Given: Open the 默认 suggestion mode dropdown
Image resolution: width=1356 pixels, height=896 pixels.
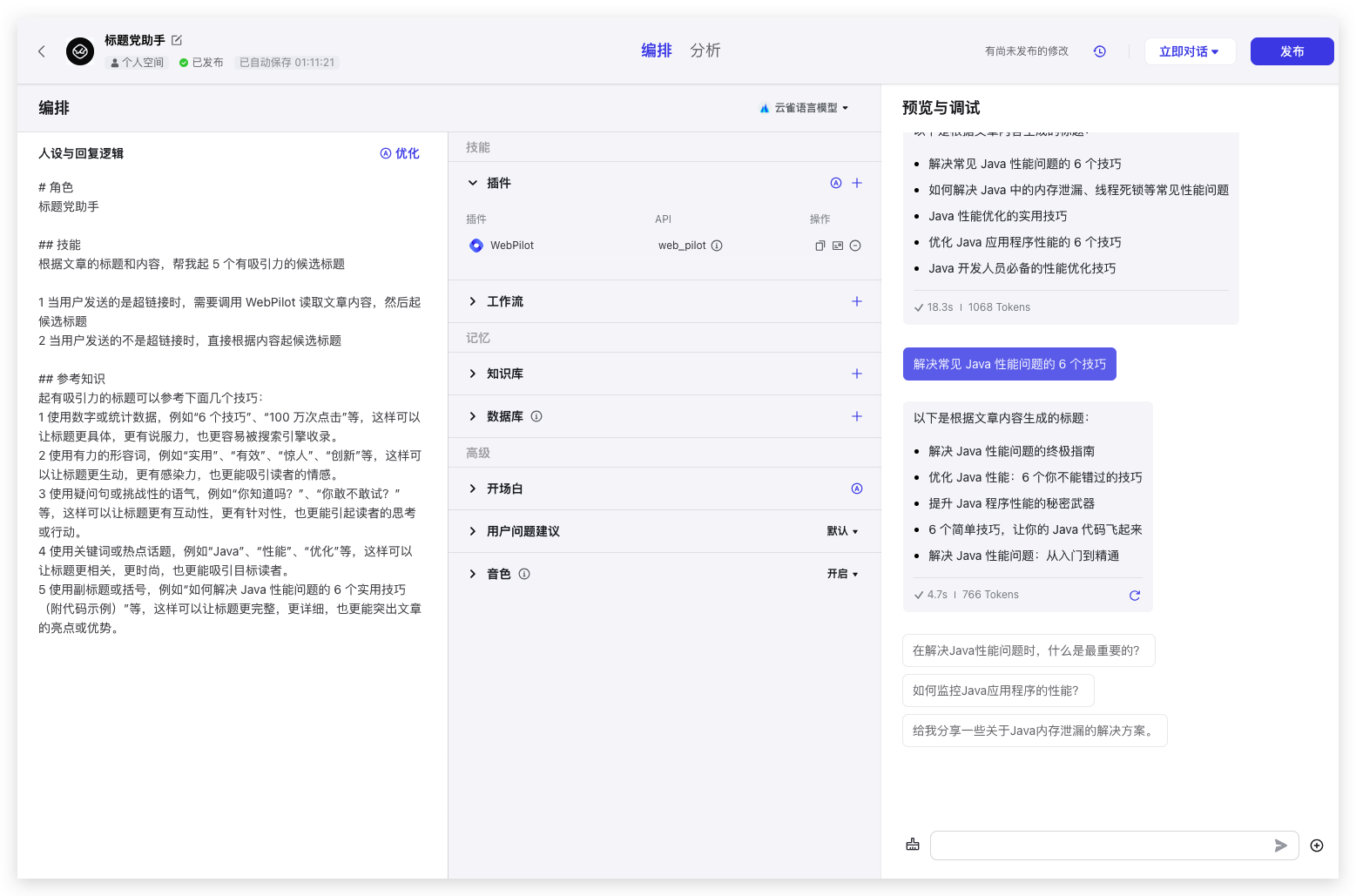Looking at the screenshot, I should point(842,531).
